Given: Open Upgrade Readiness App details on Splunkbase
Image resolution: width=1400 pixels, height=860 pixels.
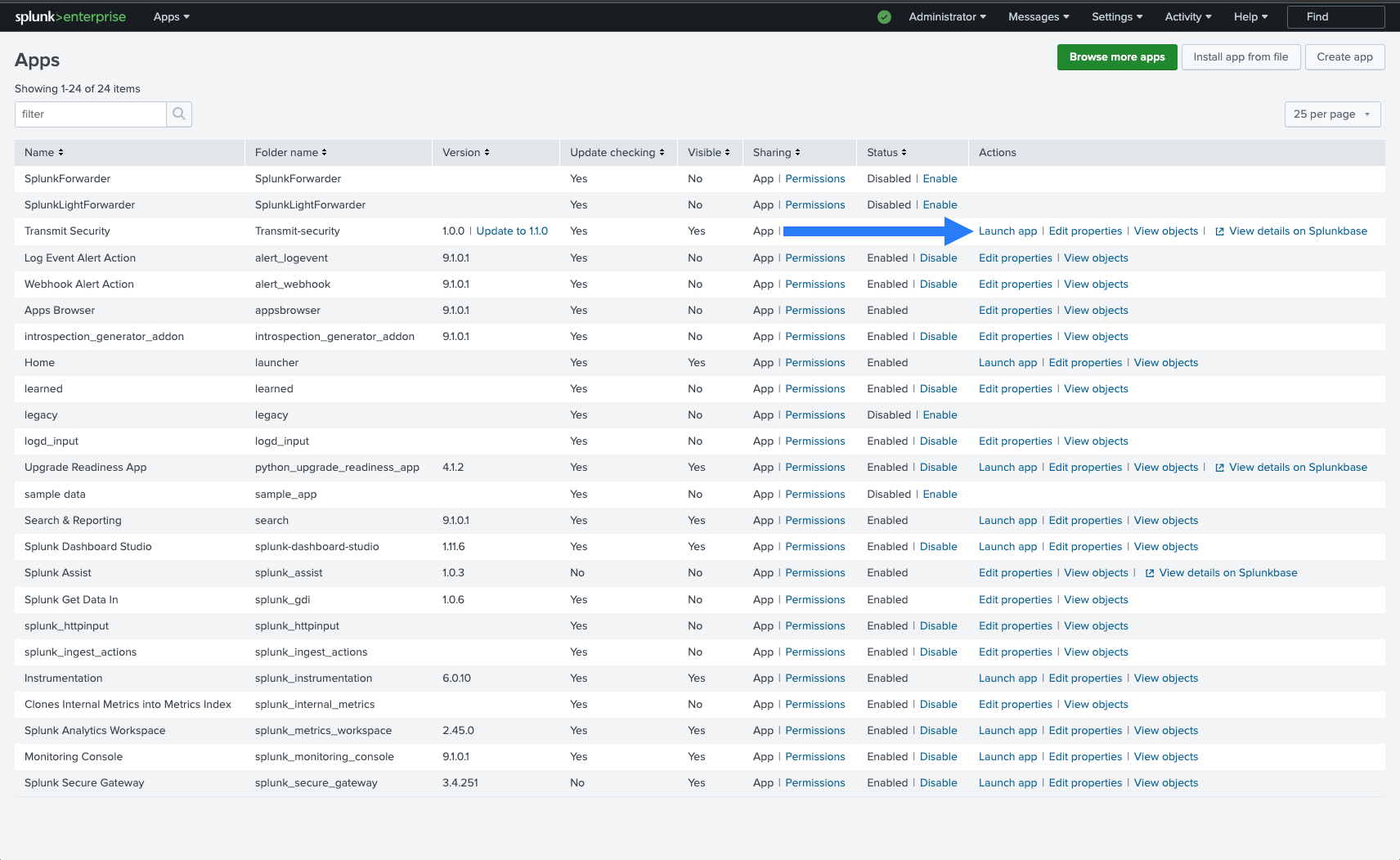Looking at the screenshot, I should tap(1297, 468).
